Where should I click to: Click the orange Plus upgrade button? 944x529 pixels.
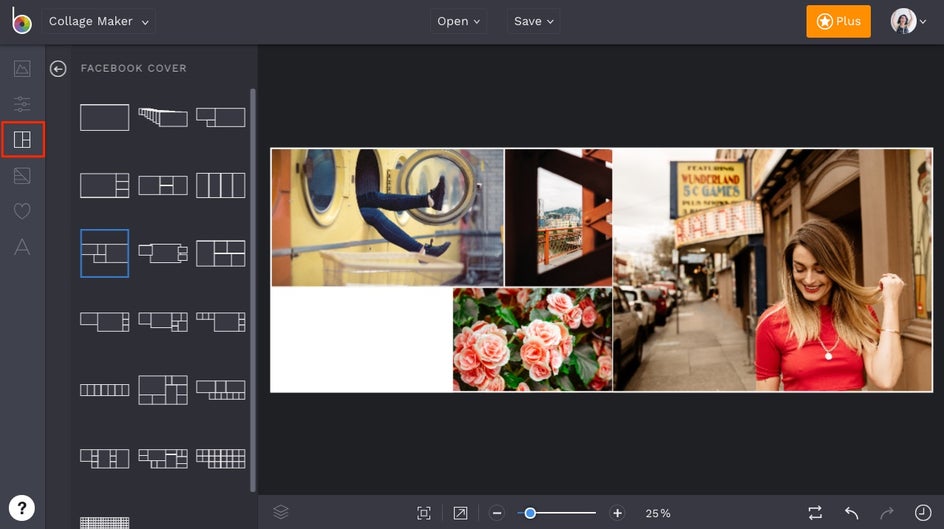(838, 22)
